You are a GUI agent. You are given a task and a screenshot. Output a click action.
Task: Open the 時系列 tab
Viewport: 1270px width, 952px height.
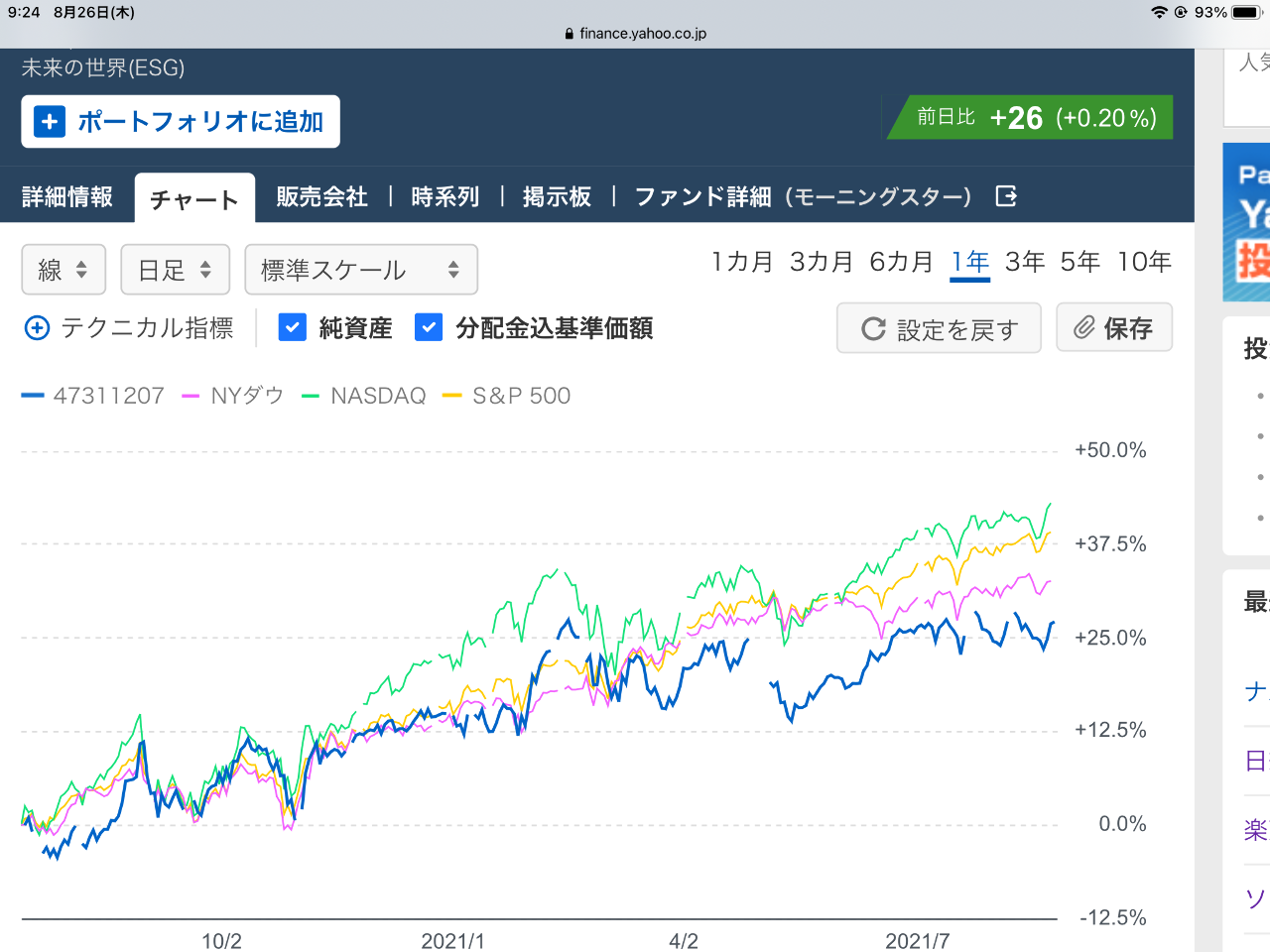coord(445,197)
